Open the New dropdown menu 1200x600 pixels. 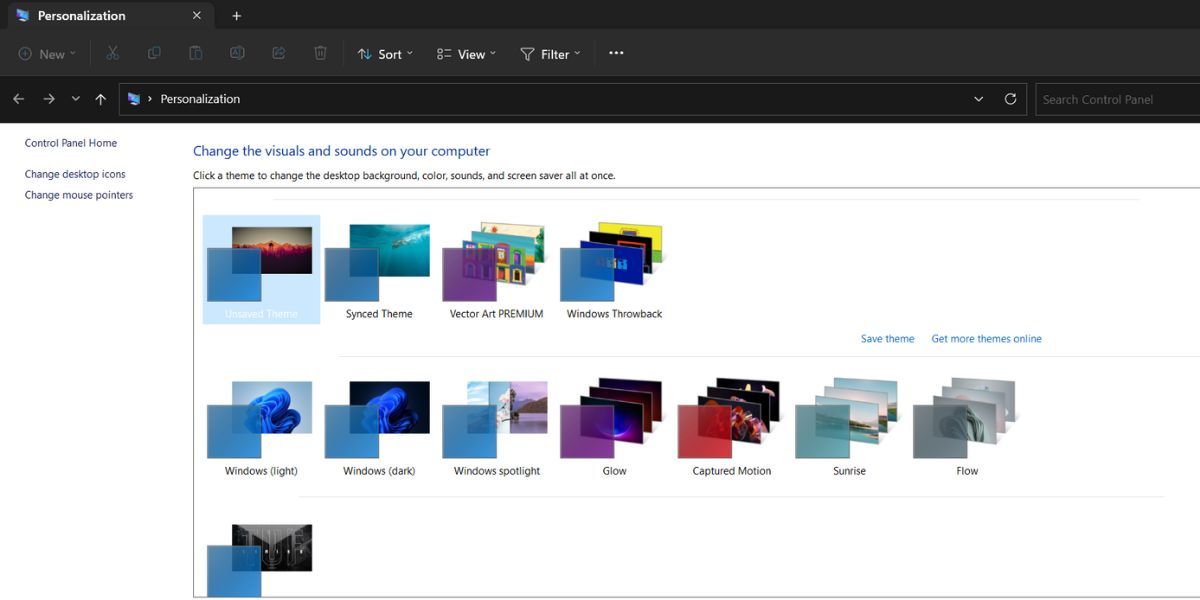47,54
